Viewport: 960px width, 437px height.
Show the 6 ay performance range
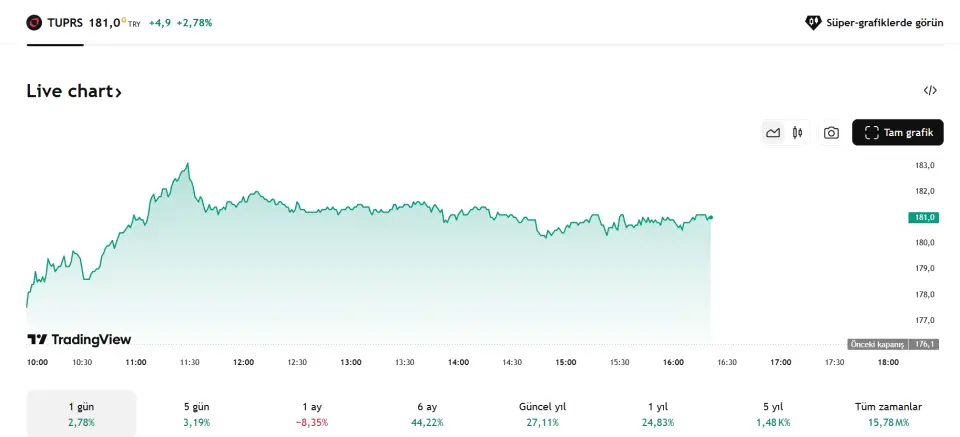pyautogui.click(x=427, y=414)
